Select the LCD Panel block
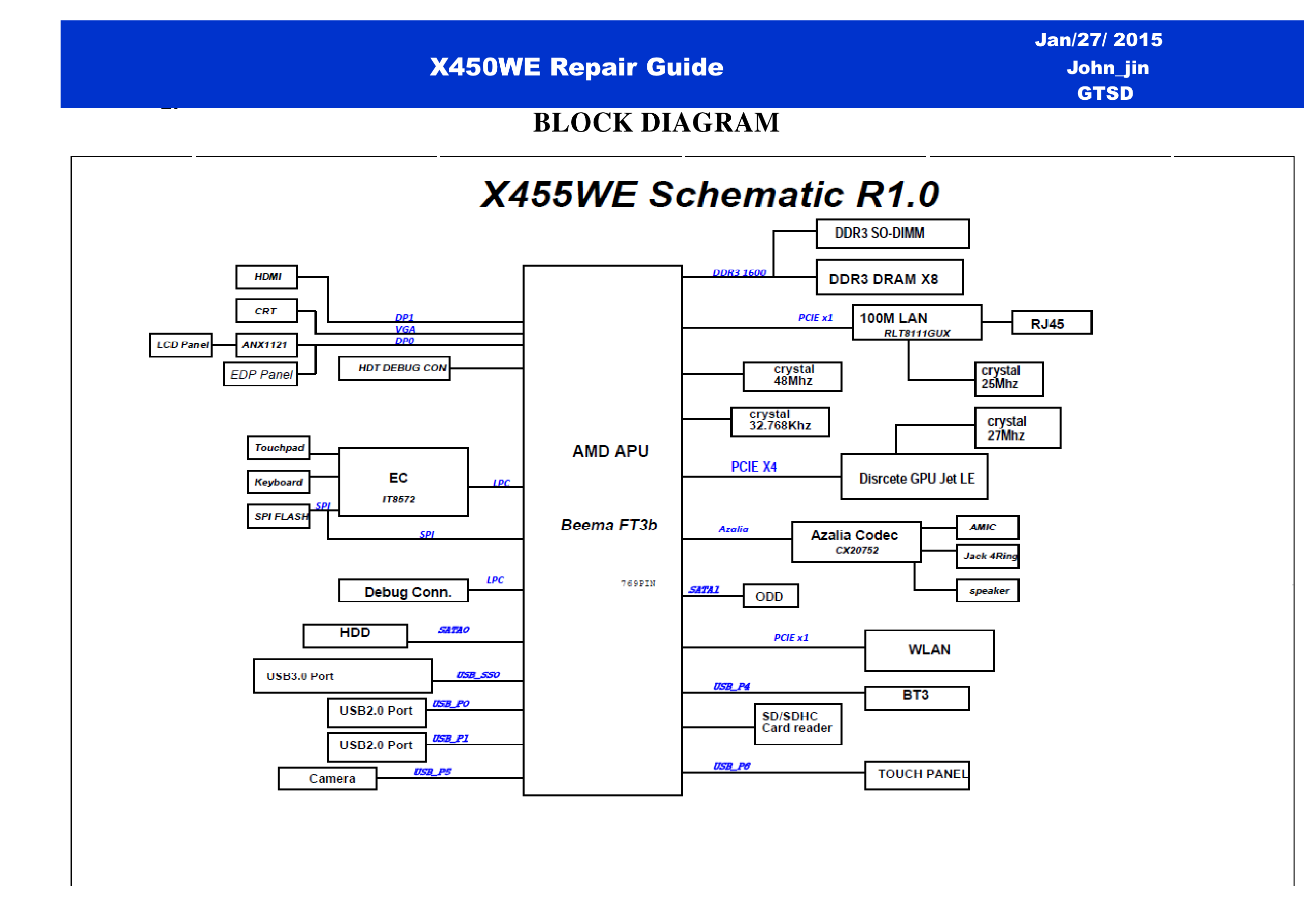This screenshot has width=1307, height=924. 181,346
